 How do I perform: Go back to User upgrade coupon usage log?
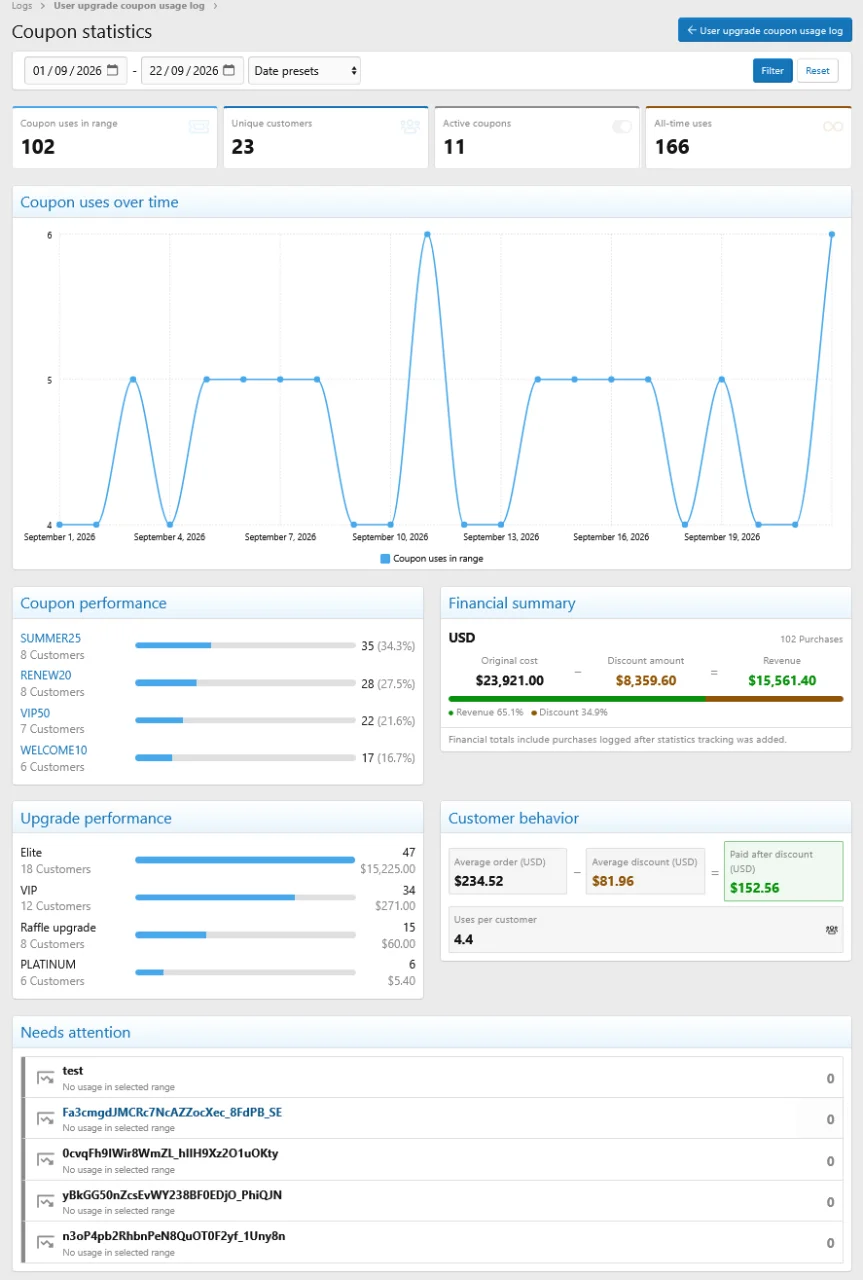point(765,30)
